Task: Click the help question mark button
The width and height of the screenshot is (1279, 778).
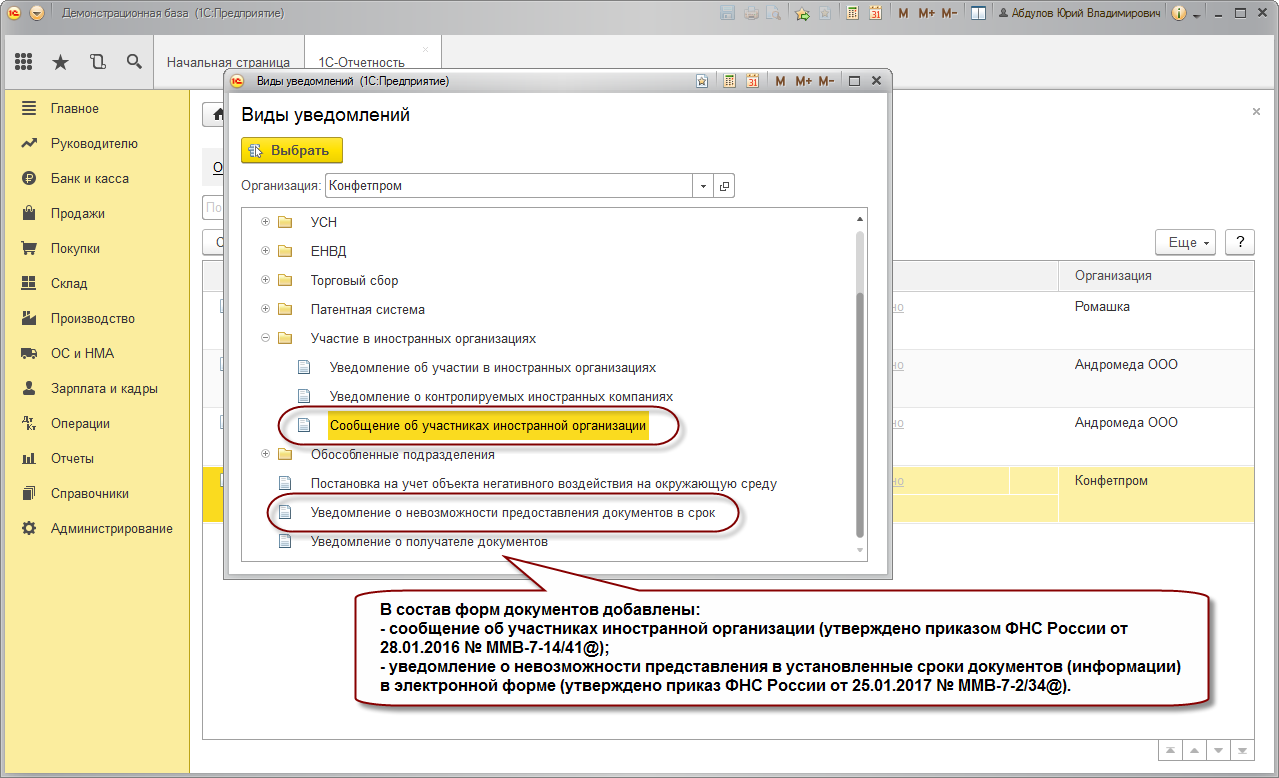Action: 1240,243
